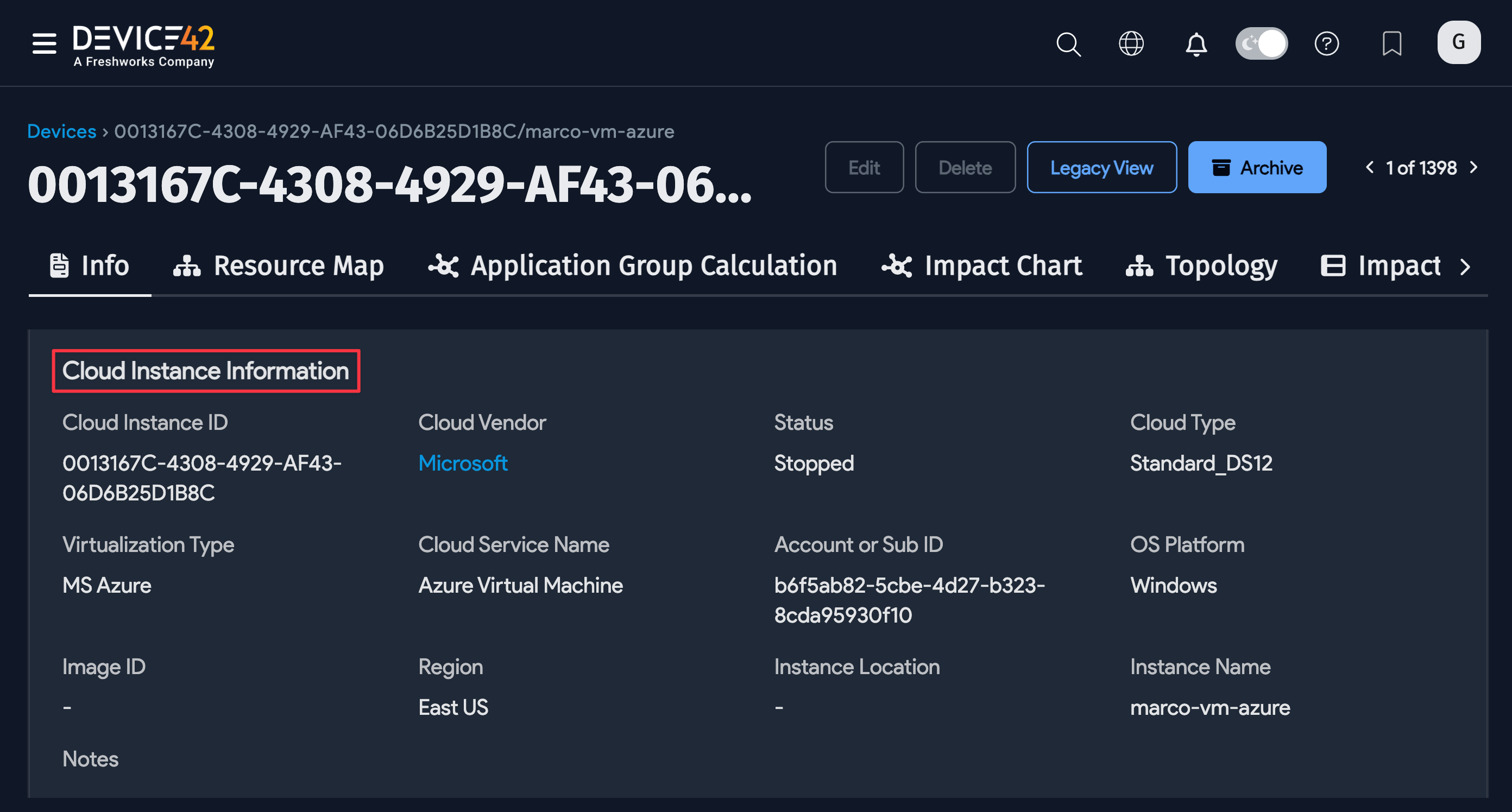1512x812 pixels.
Task: Click the notifications bell
Action: [1196, 44]
